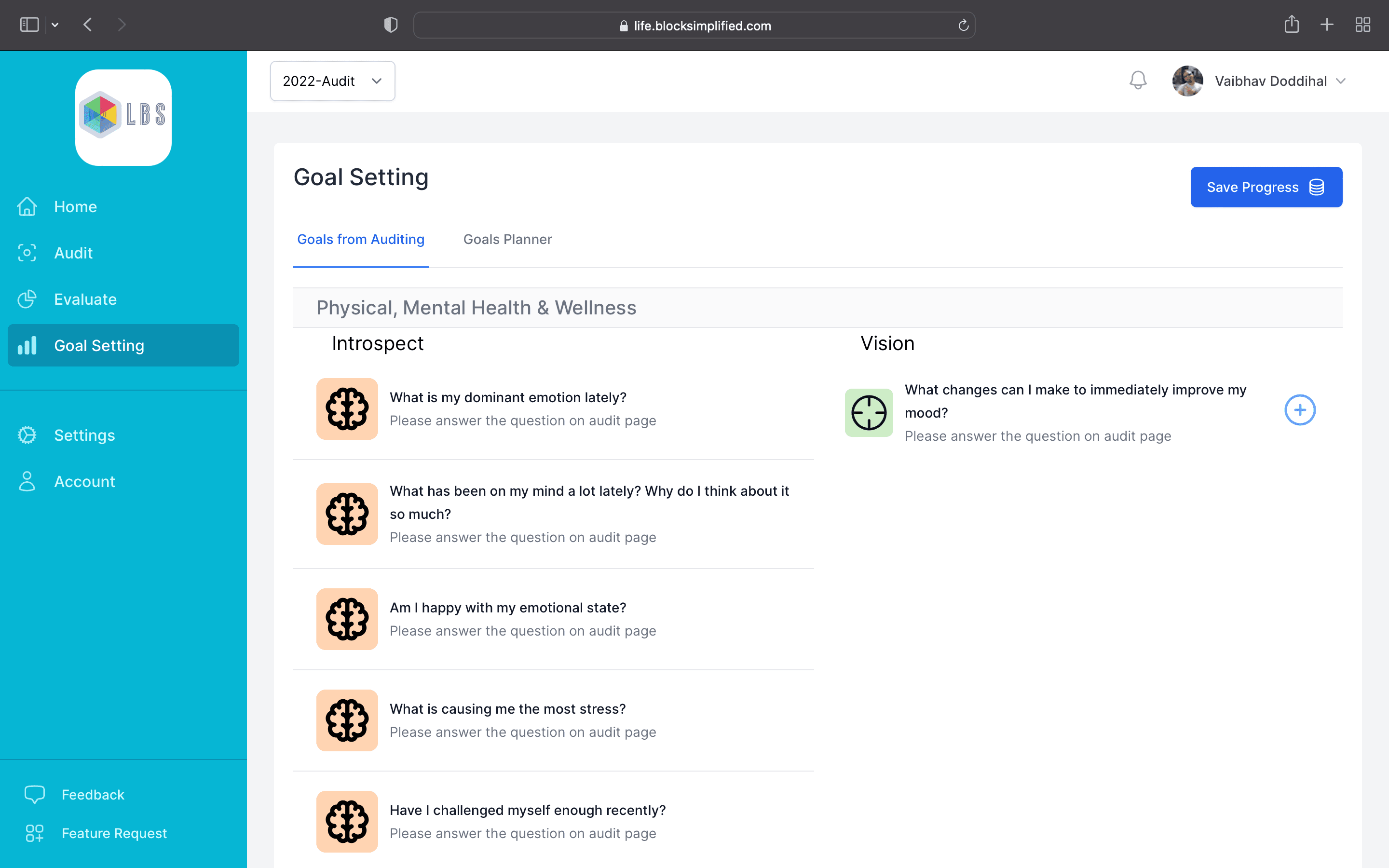Click 'Have I challenged myself enough recently?'
Viewport: 1389px width, 868px height.
528,810
